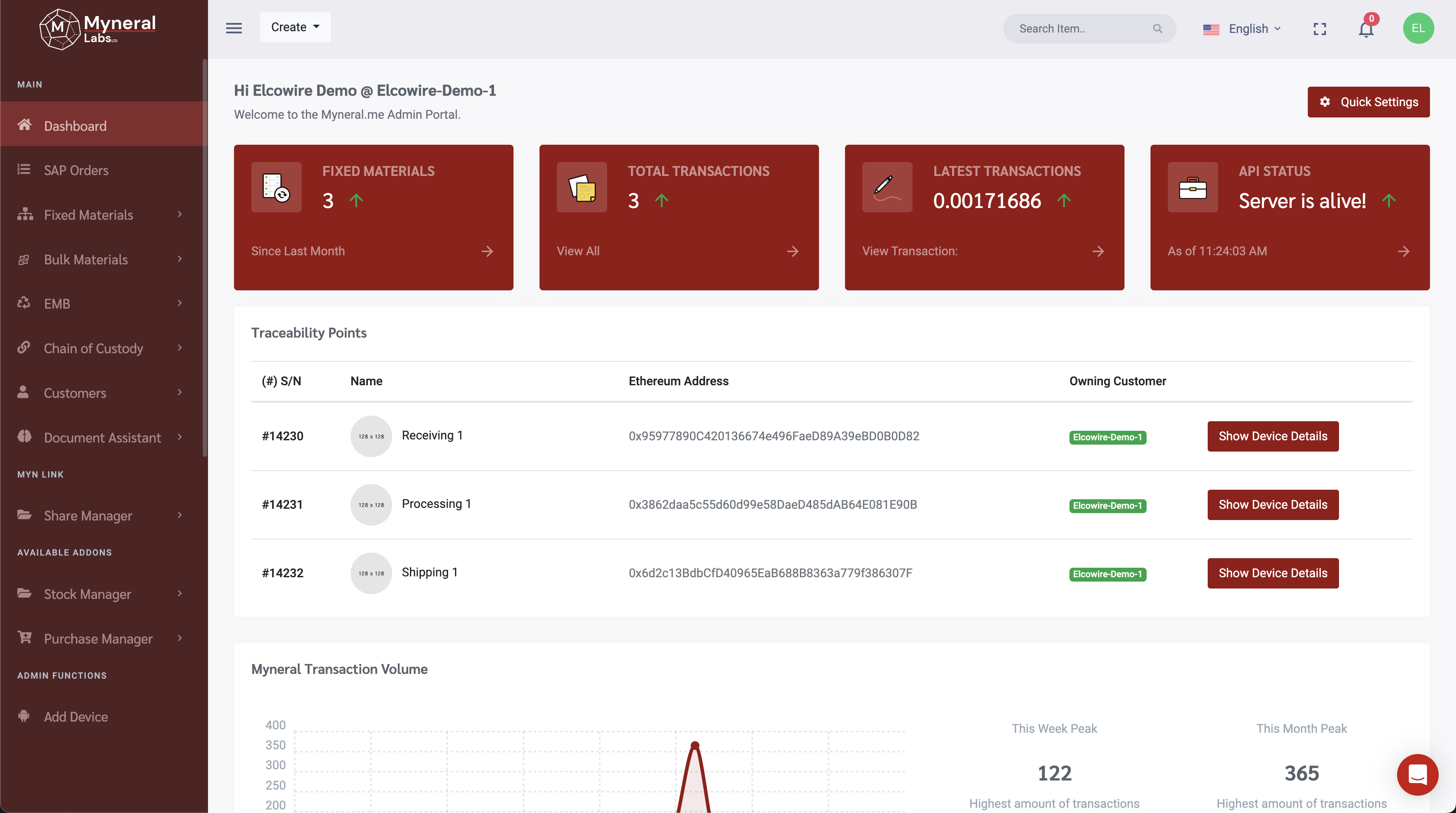
Task: Click the Since Last Month link
Action: [298, 251]
